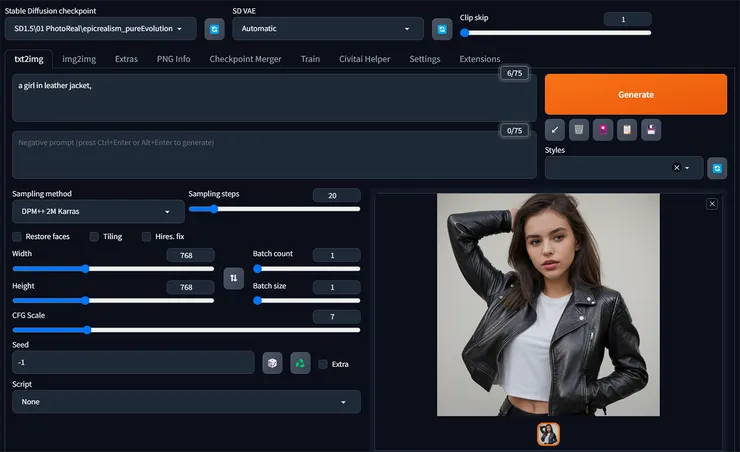Check the Extra seed checkbox
The height and width of the screenshot is (452, 740).
coord(323,364)
